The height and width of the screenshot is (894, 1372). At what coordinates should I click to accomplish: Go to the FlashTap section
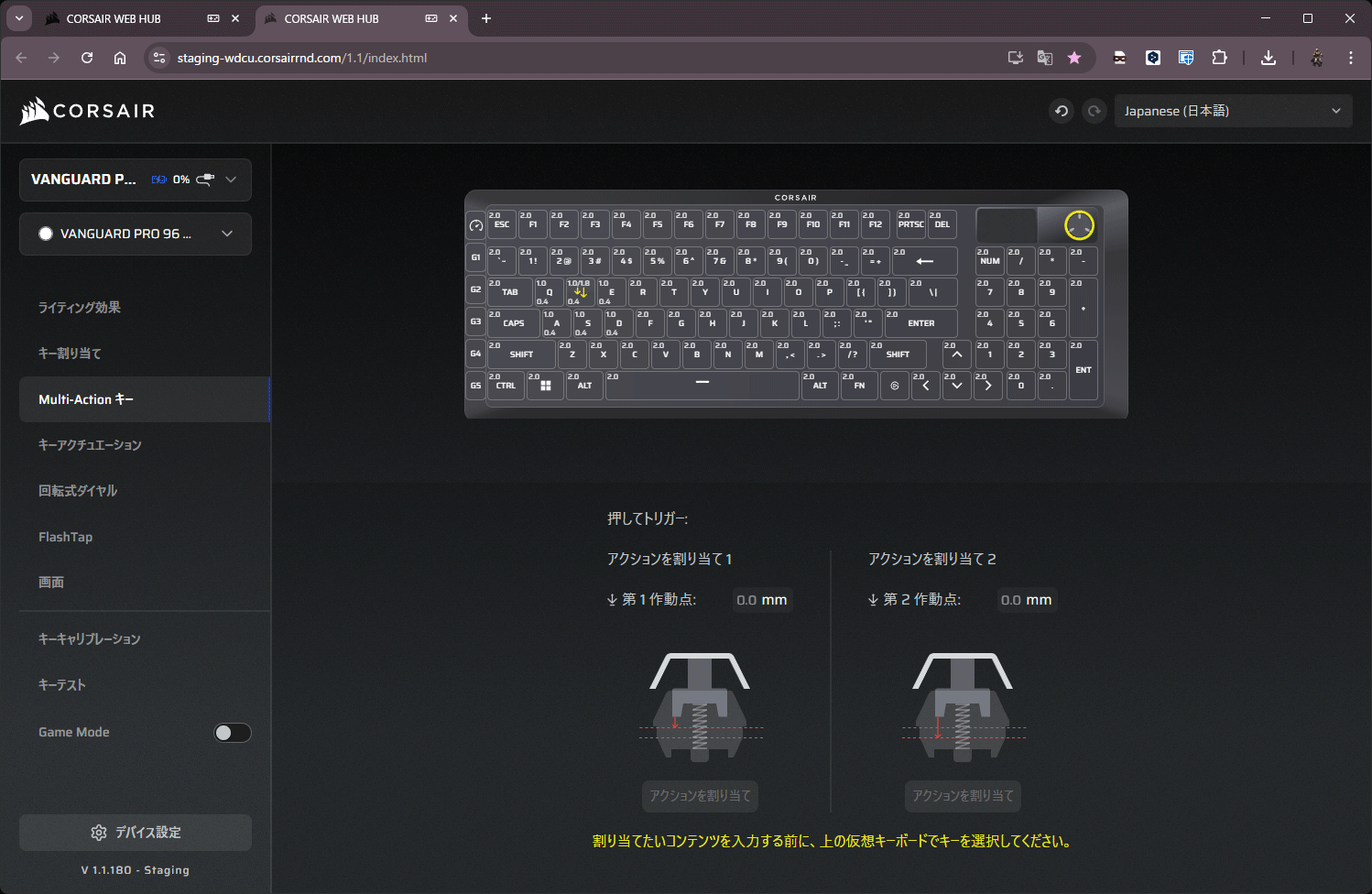click(x=66, y=537)
